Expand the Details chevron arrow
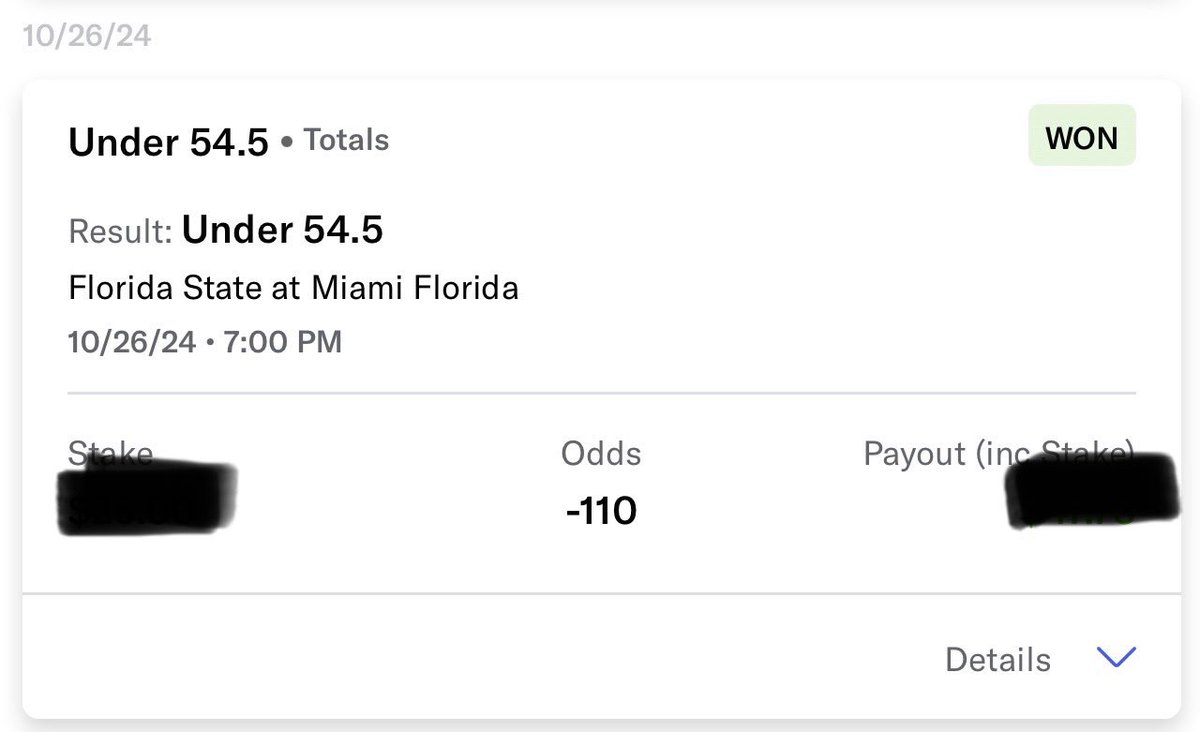1200x732 pixels. [1116, 657]
